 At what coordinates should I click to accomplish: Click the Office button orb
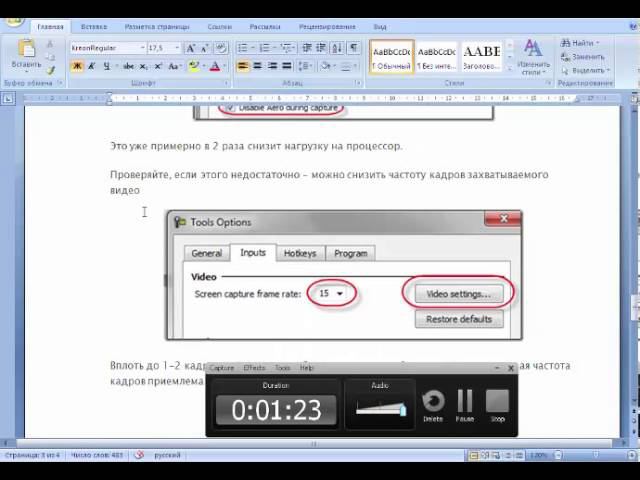click(x=14, y=21)
